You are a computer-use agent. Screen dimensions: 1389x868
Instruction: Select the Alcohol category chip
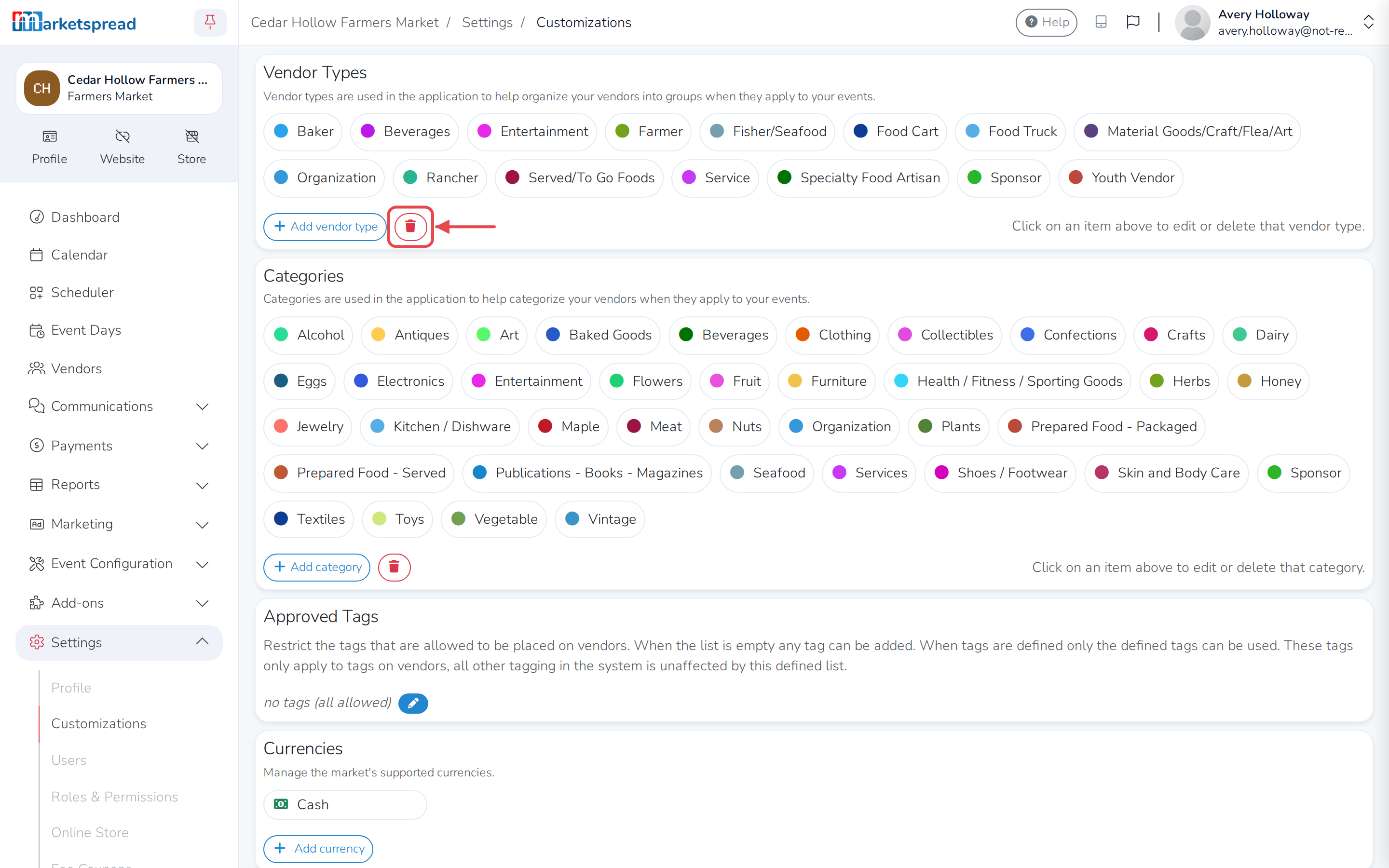coord(308,335)
